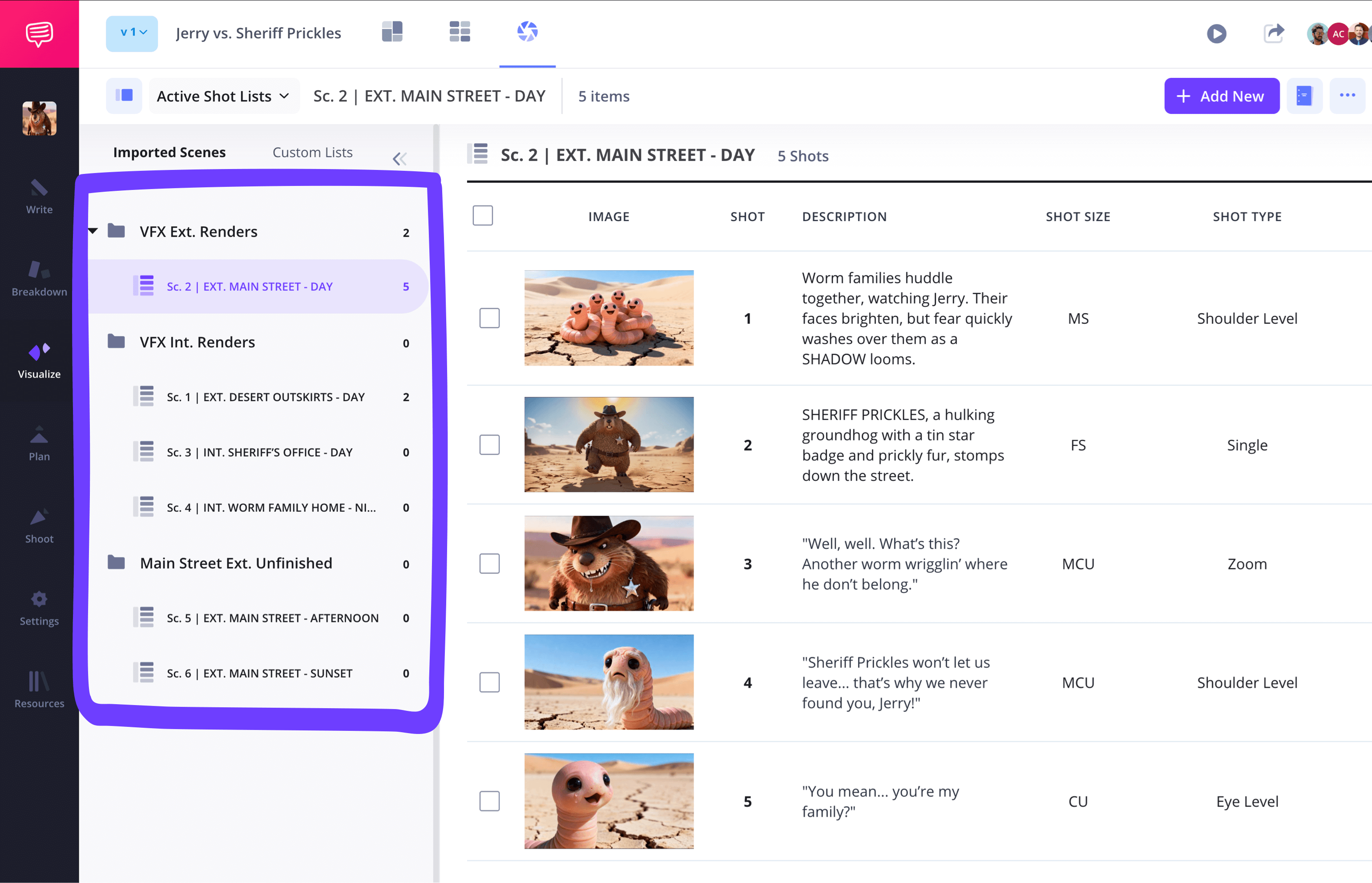Toggle the sidebar panel button
This screenshot has height=883, width=1372.
[x=124, y=96]
